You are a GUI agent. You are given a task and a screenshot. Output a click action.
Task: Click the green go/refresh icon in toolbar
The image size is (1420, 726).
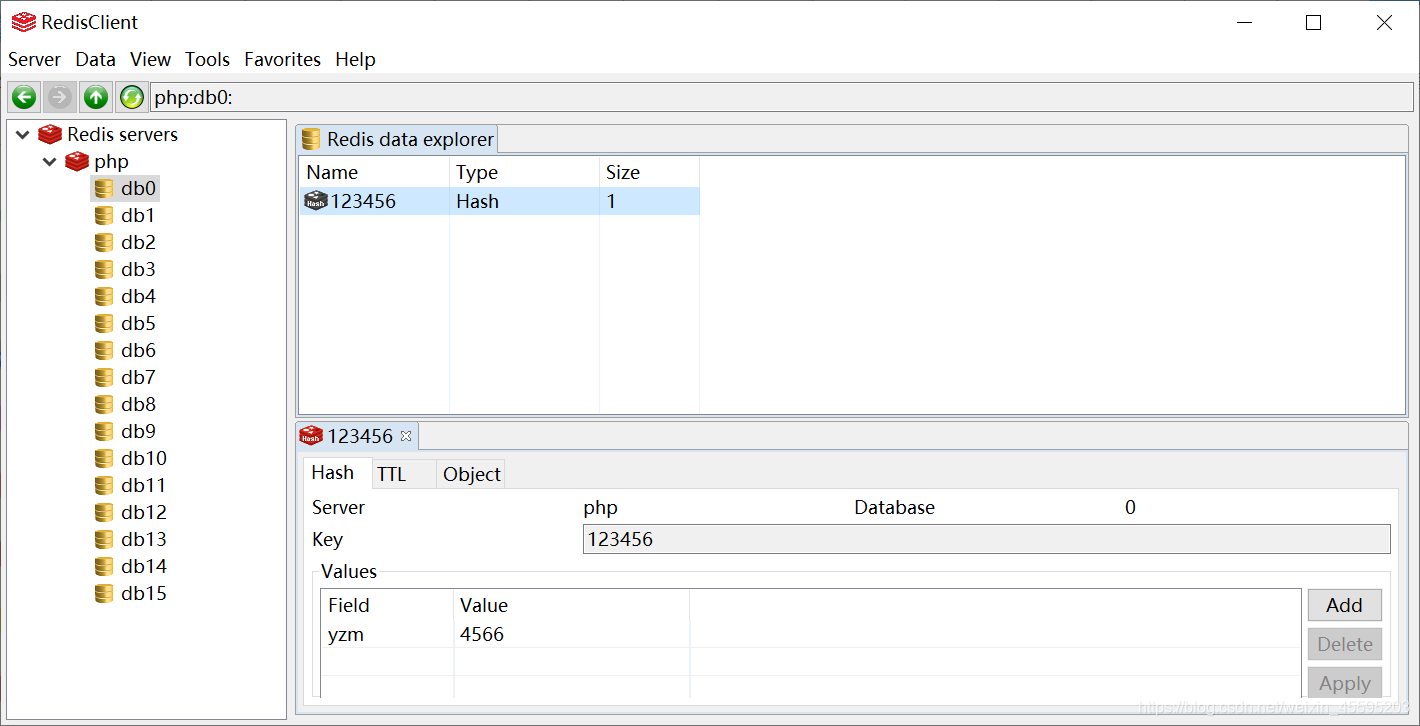pos(131,96)
